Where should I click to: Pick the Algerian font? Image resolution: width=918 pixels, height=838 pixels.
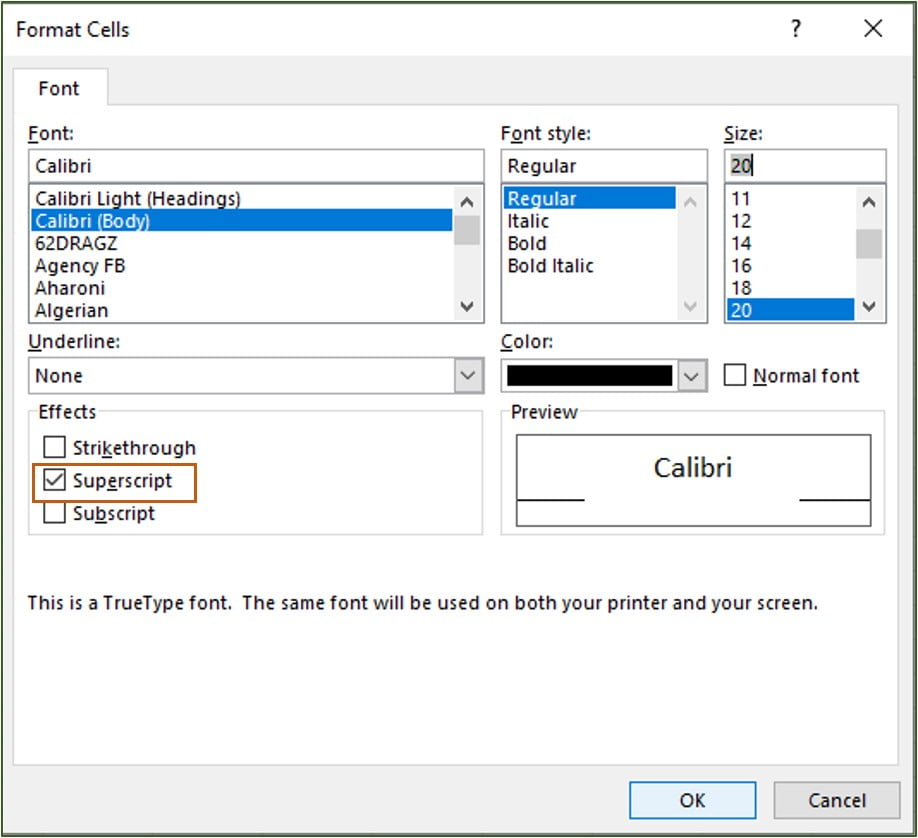click(x=242, y=310)
